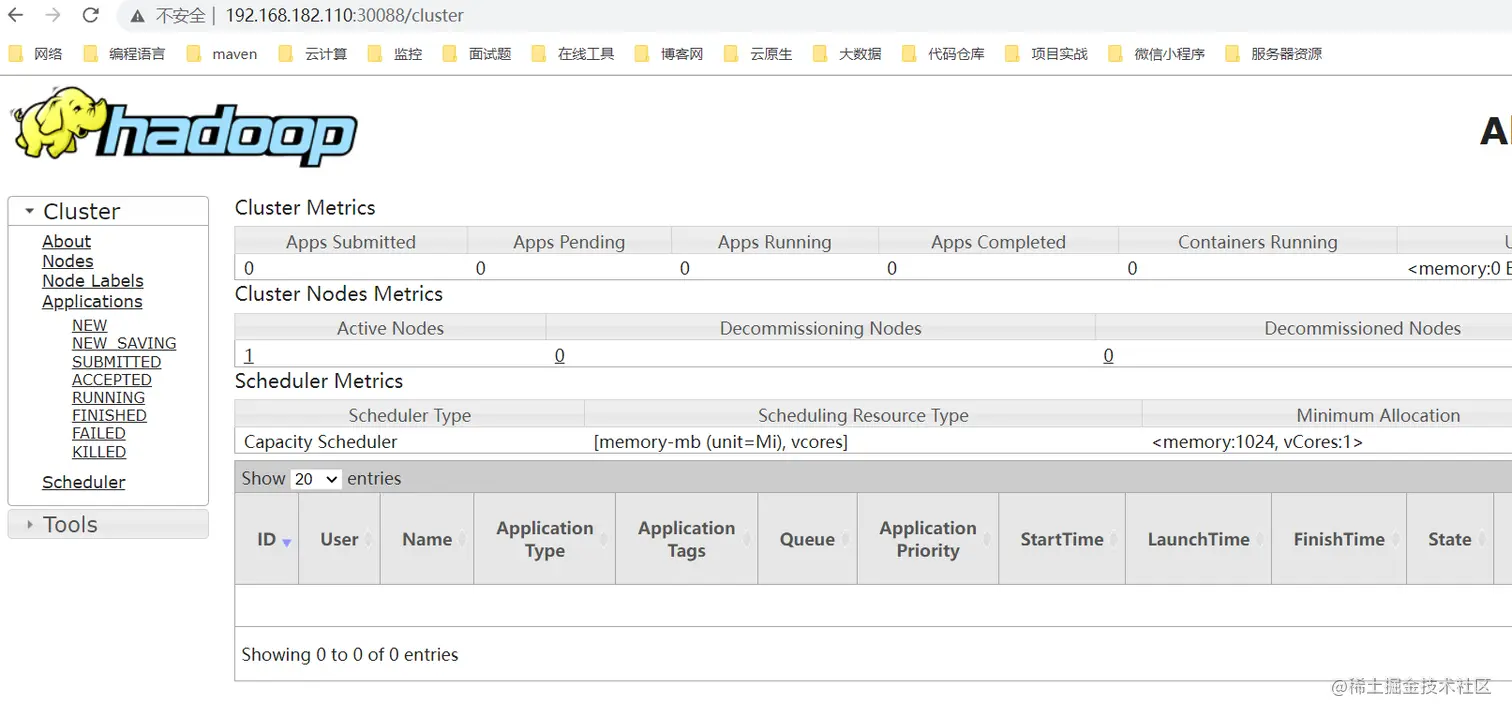Open the Show entries count dropdown
1512x717 pixels.
pos(316,479)
